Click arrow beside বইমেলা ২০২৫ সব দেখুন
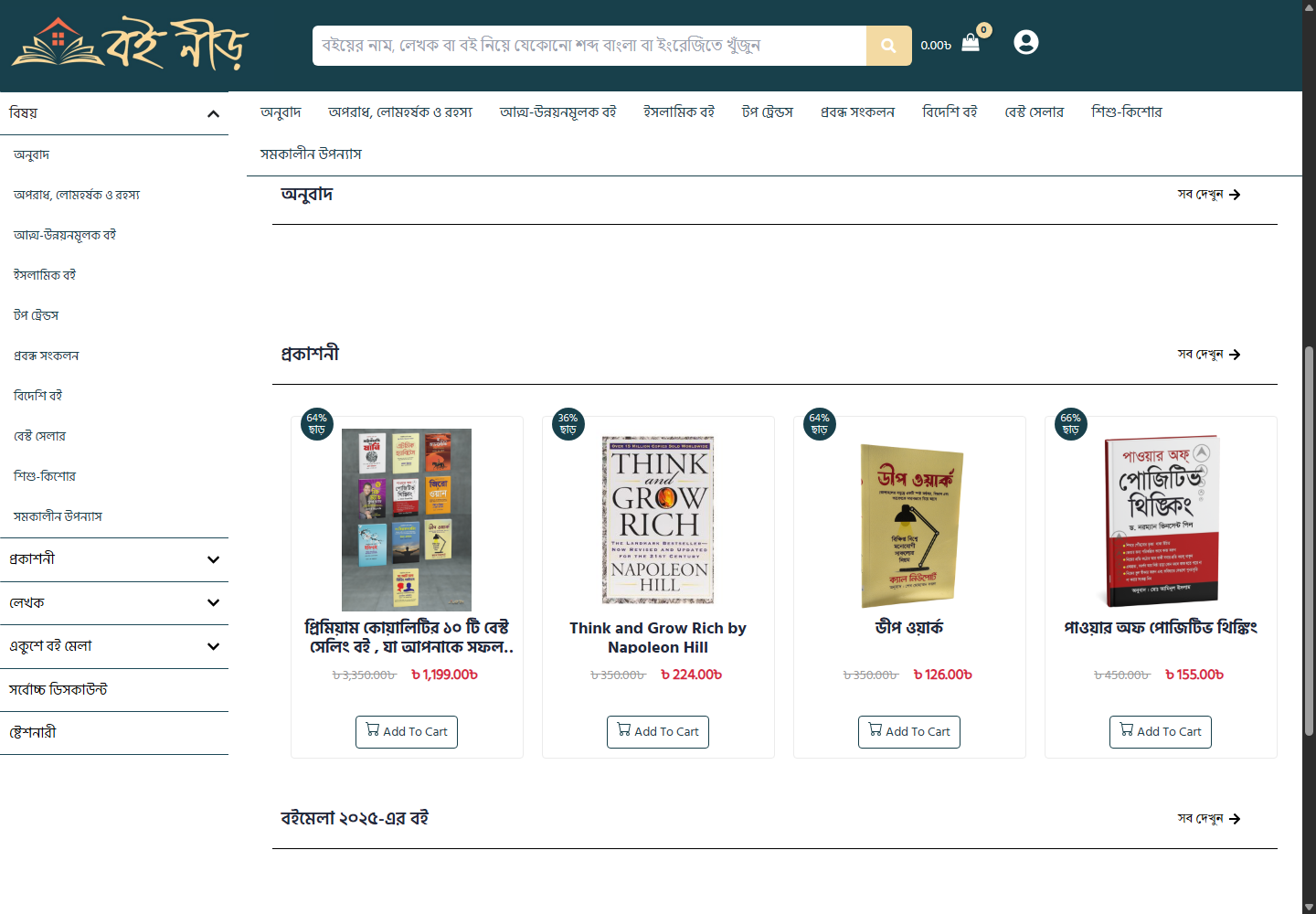 [x=1235, y=819]
